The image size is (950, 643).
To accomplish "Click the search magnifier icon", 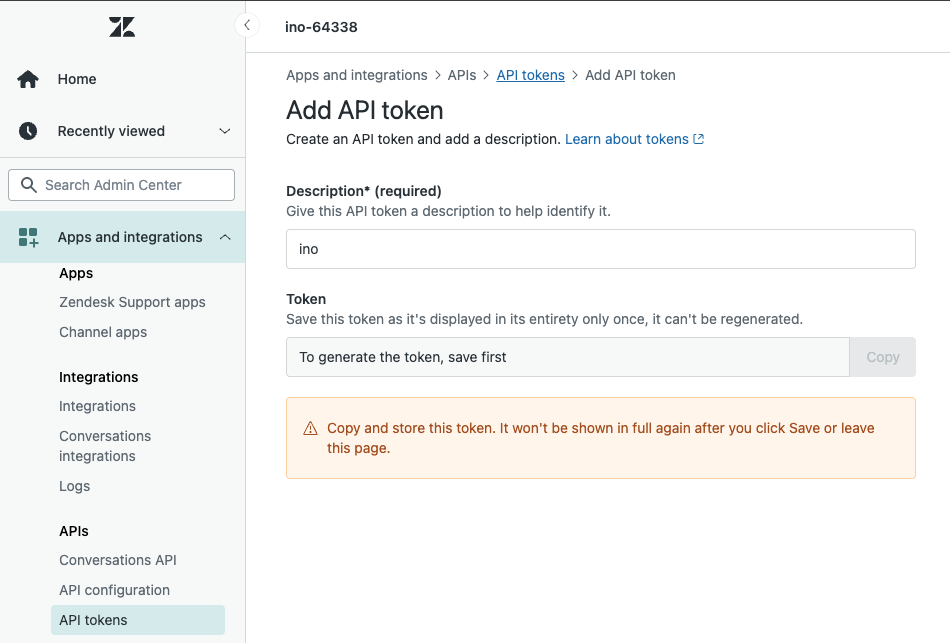I will click(28, 185).
